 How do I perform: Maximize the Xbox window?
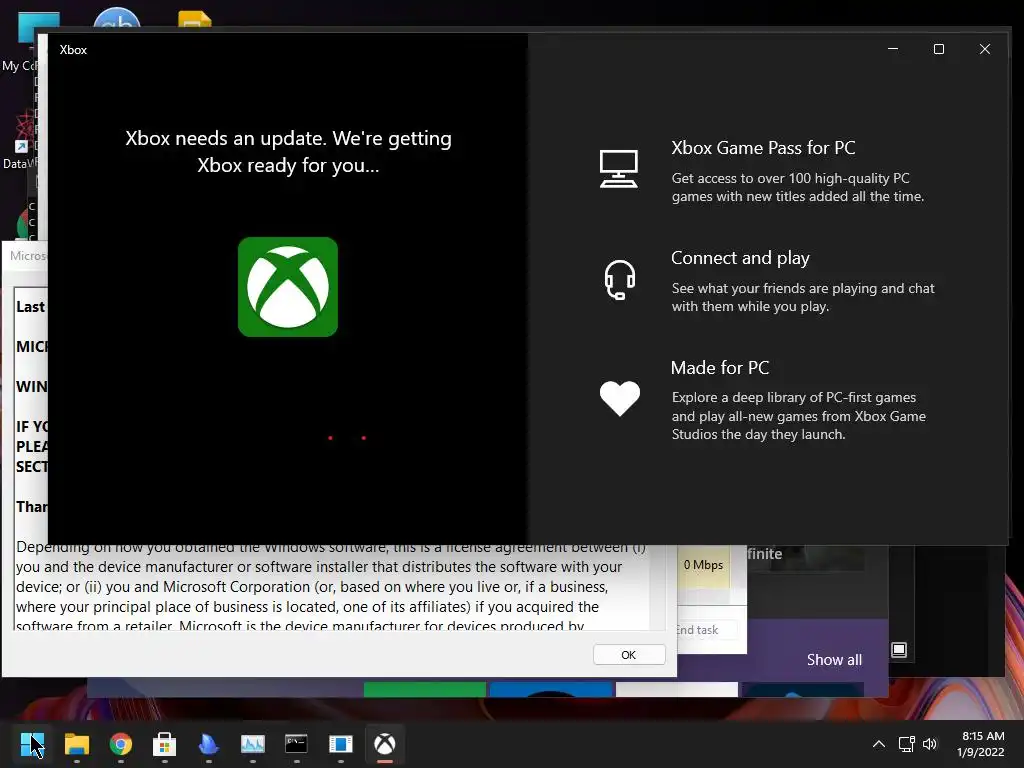click(938, 49)
